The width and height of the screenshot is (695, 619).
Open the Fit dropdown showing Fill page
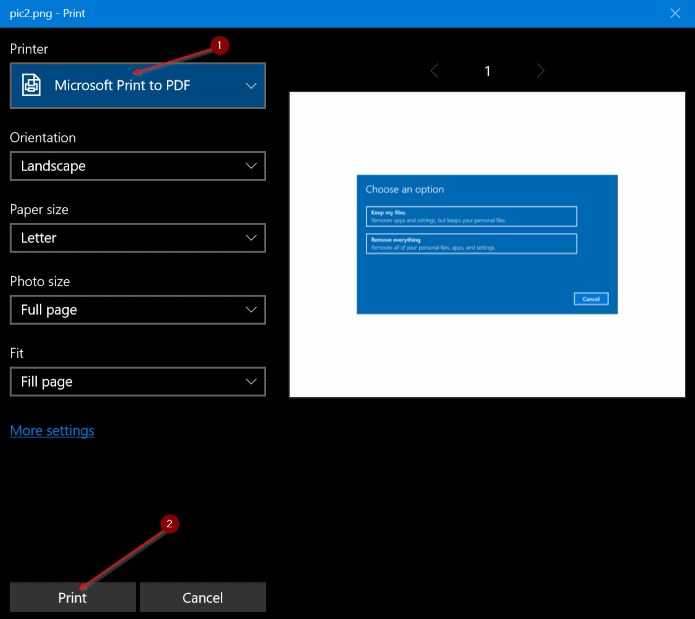(x=138, y=382)
